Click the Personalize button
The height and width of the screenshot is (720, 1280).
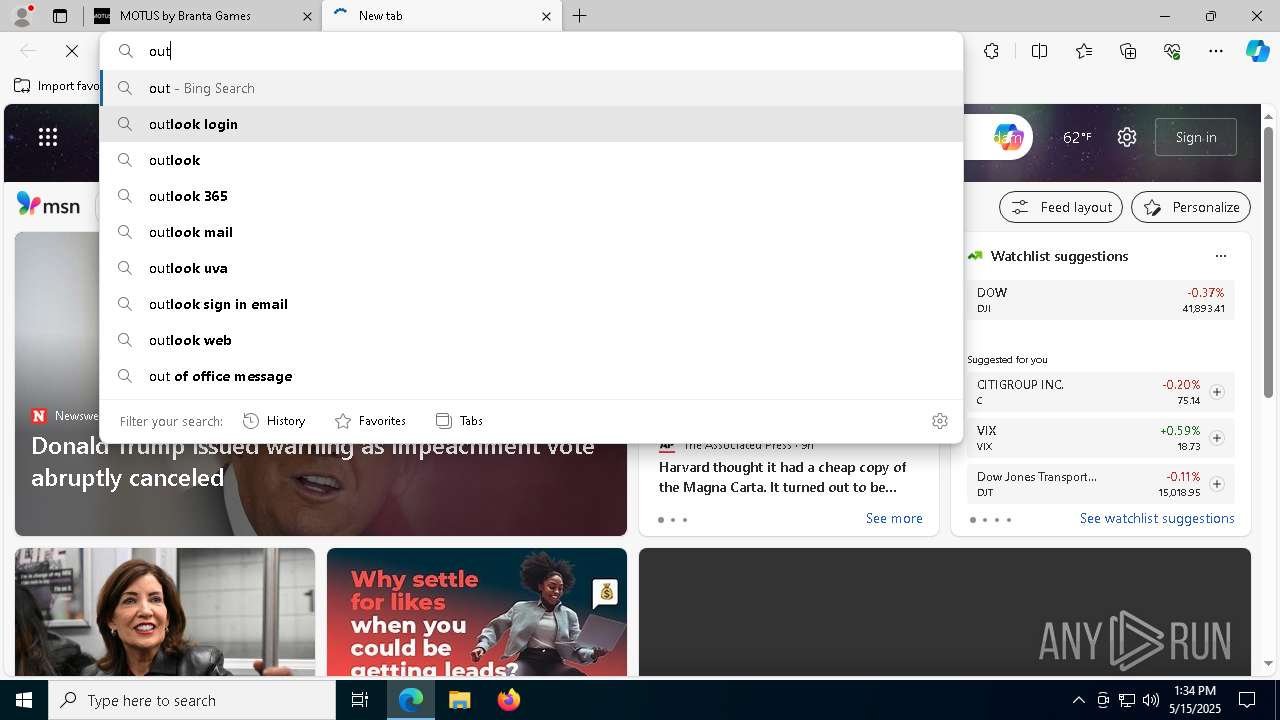[1191, 207]
